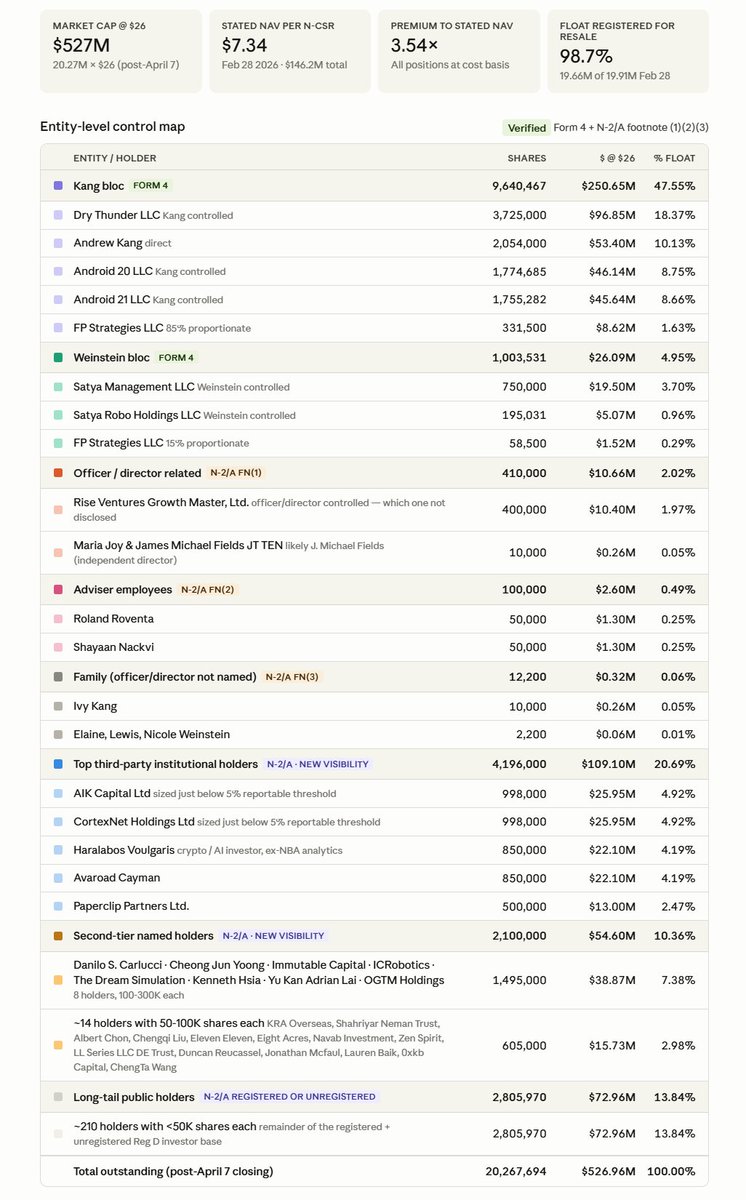The height and width of the screenshot is (1200, 746).
Task: Click the $526.96M total dollar value
Action: (609, 1170)
